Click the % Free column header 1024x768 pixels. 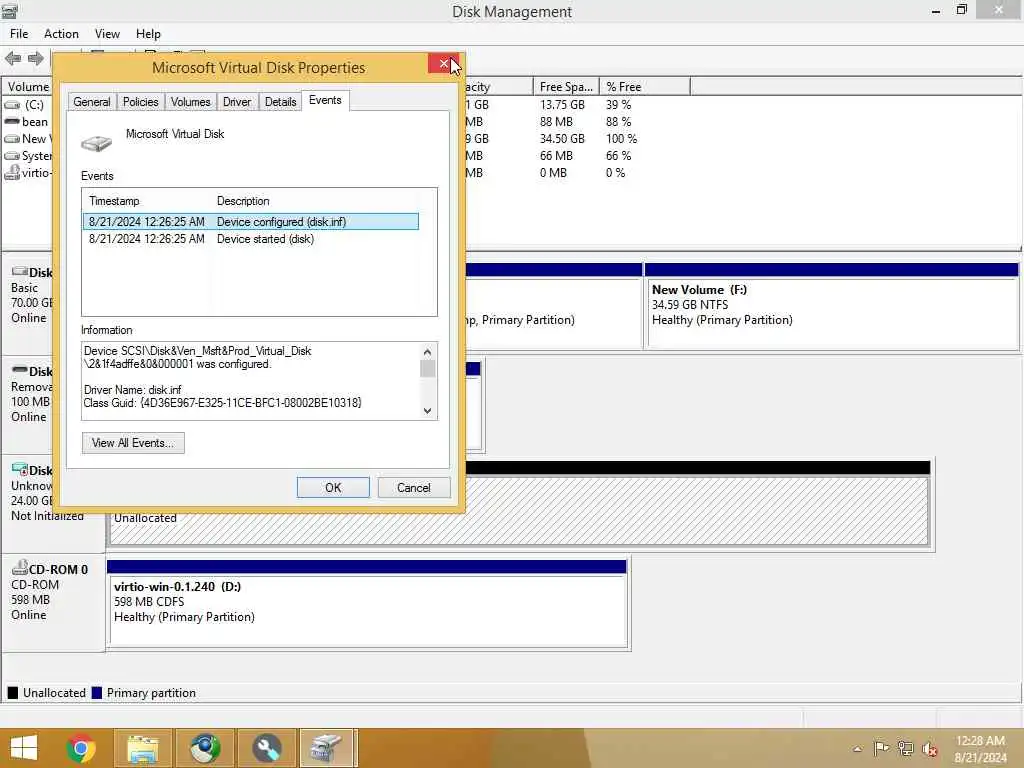644,87
